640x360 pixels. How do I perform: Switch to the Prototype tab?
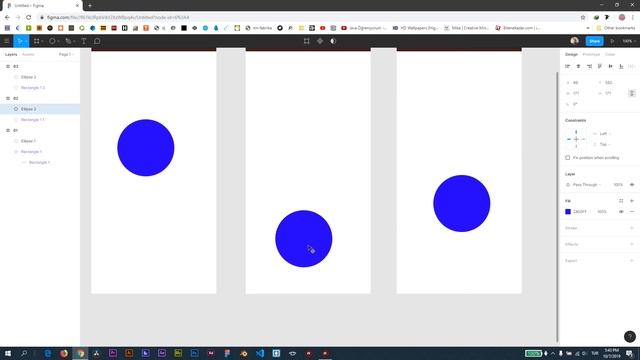pos(591,54)
